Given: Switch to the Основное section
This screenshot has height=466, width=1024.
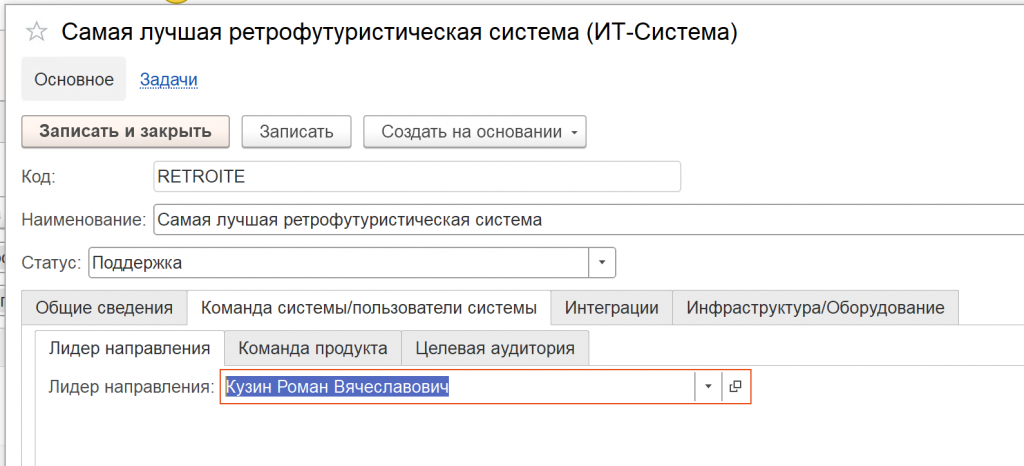Looking at the screenshot, I should (74, 79).
